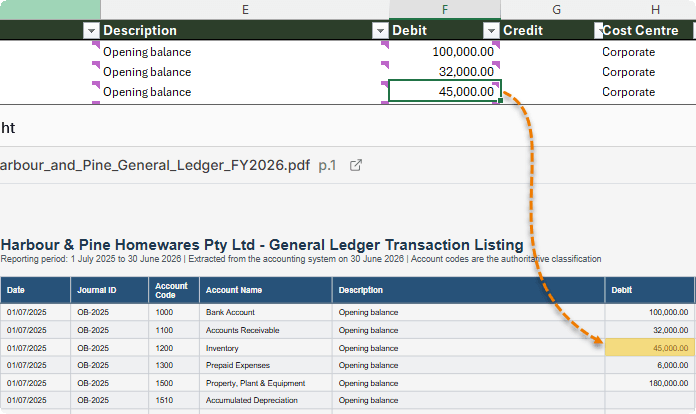Click the PDF's Account Code column header
This screenshot has height=414, width=696.
(x=174, y=290)
